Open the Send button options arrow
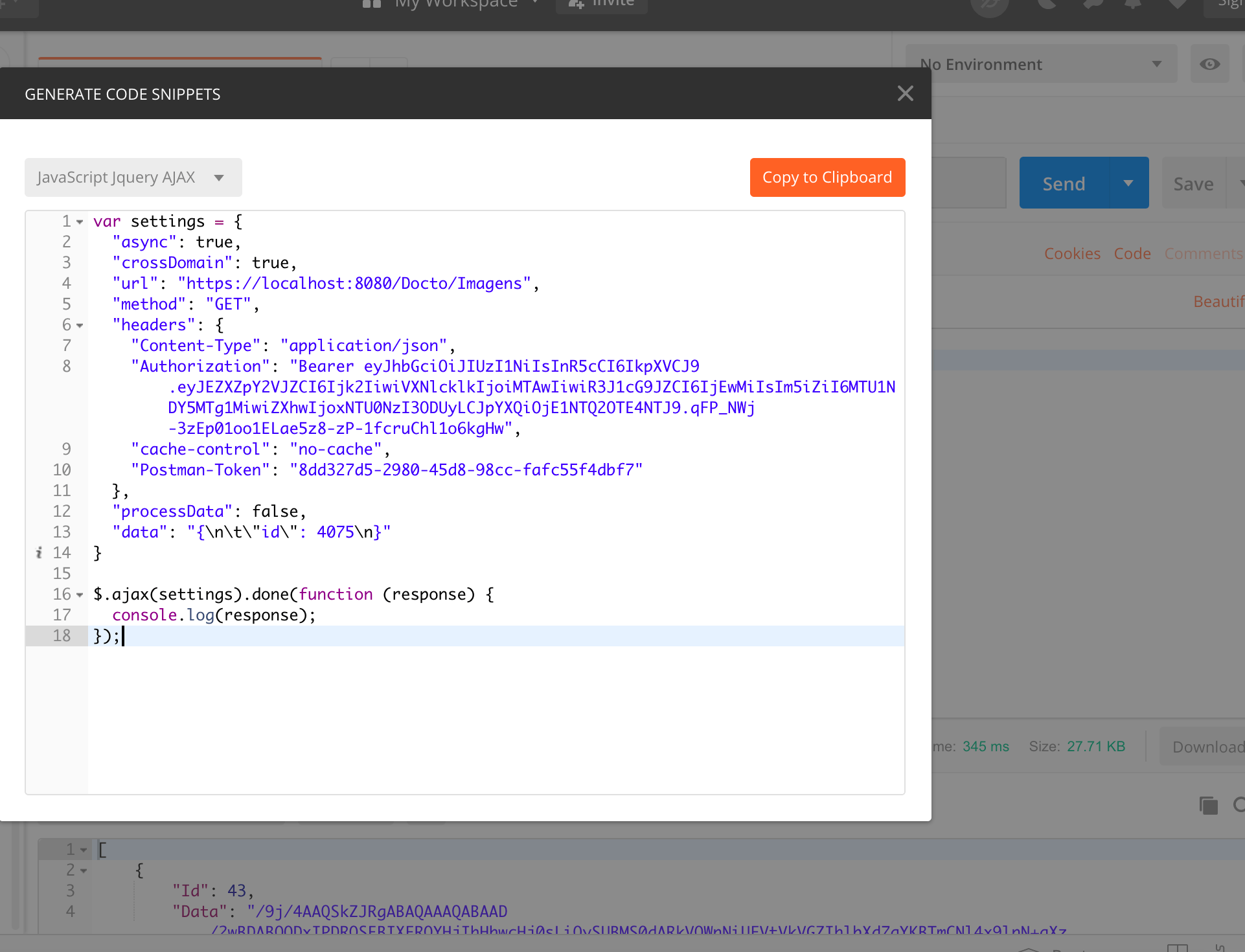 pos(1128,183)
